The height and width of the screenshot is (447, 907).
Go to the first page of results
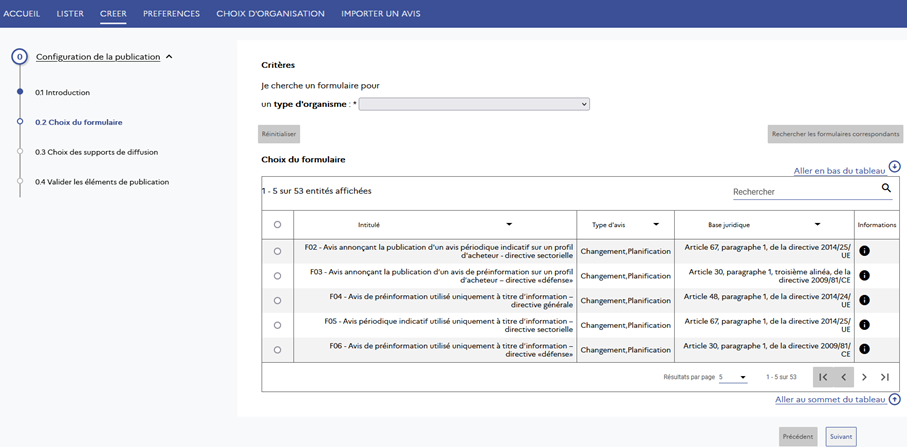click(x=824, y=377)
